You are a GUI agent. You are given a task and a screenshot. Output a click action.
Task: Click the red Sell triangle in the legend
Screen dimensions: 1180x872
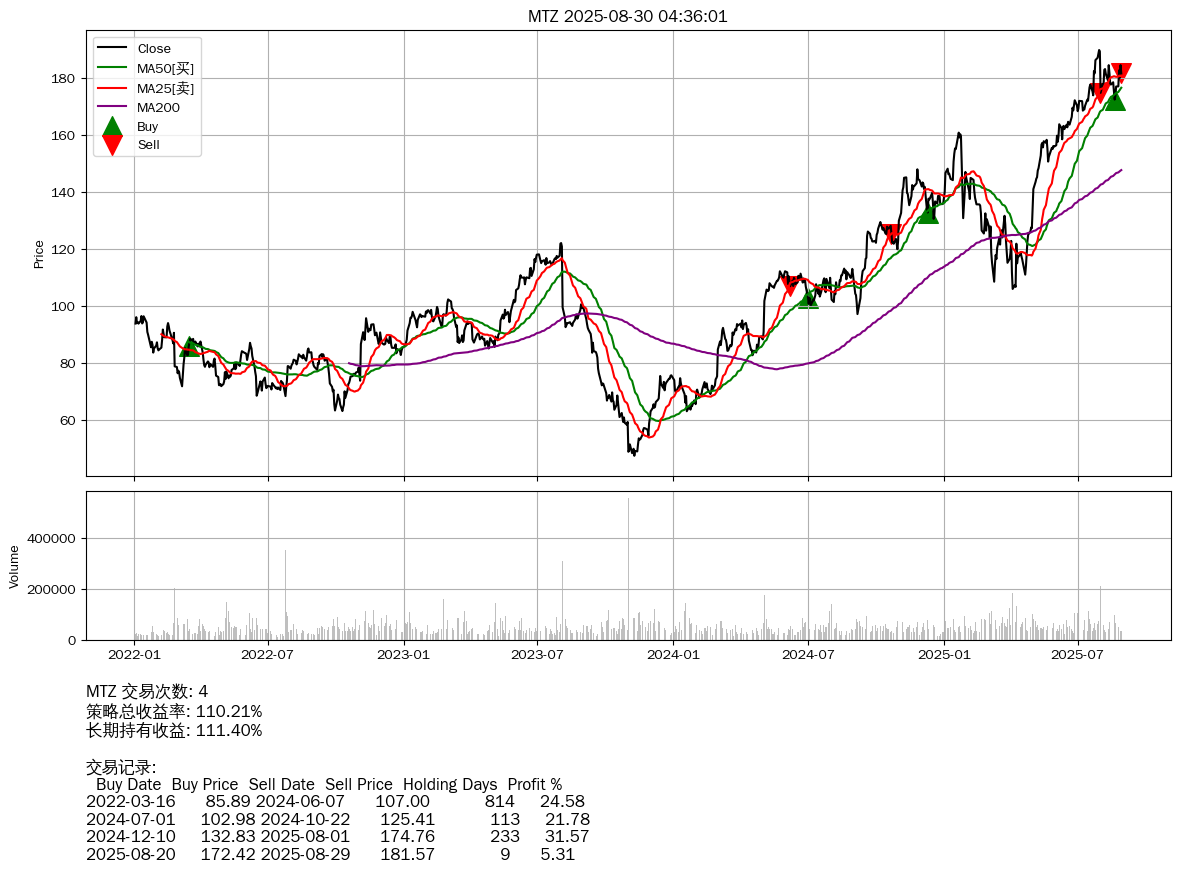[x=112, y=145]
